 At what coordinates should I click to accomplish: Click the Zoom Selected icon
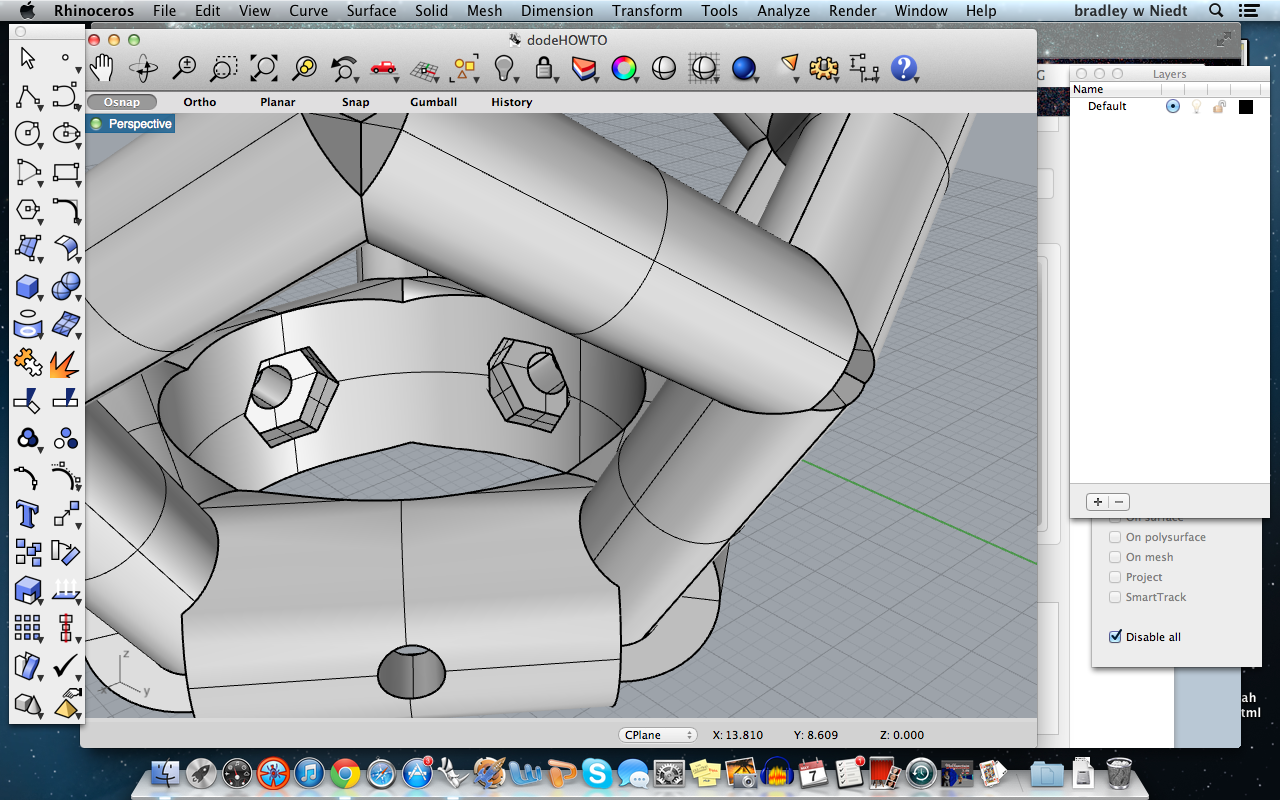[x=304, y=68]
